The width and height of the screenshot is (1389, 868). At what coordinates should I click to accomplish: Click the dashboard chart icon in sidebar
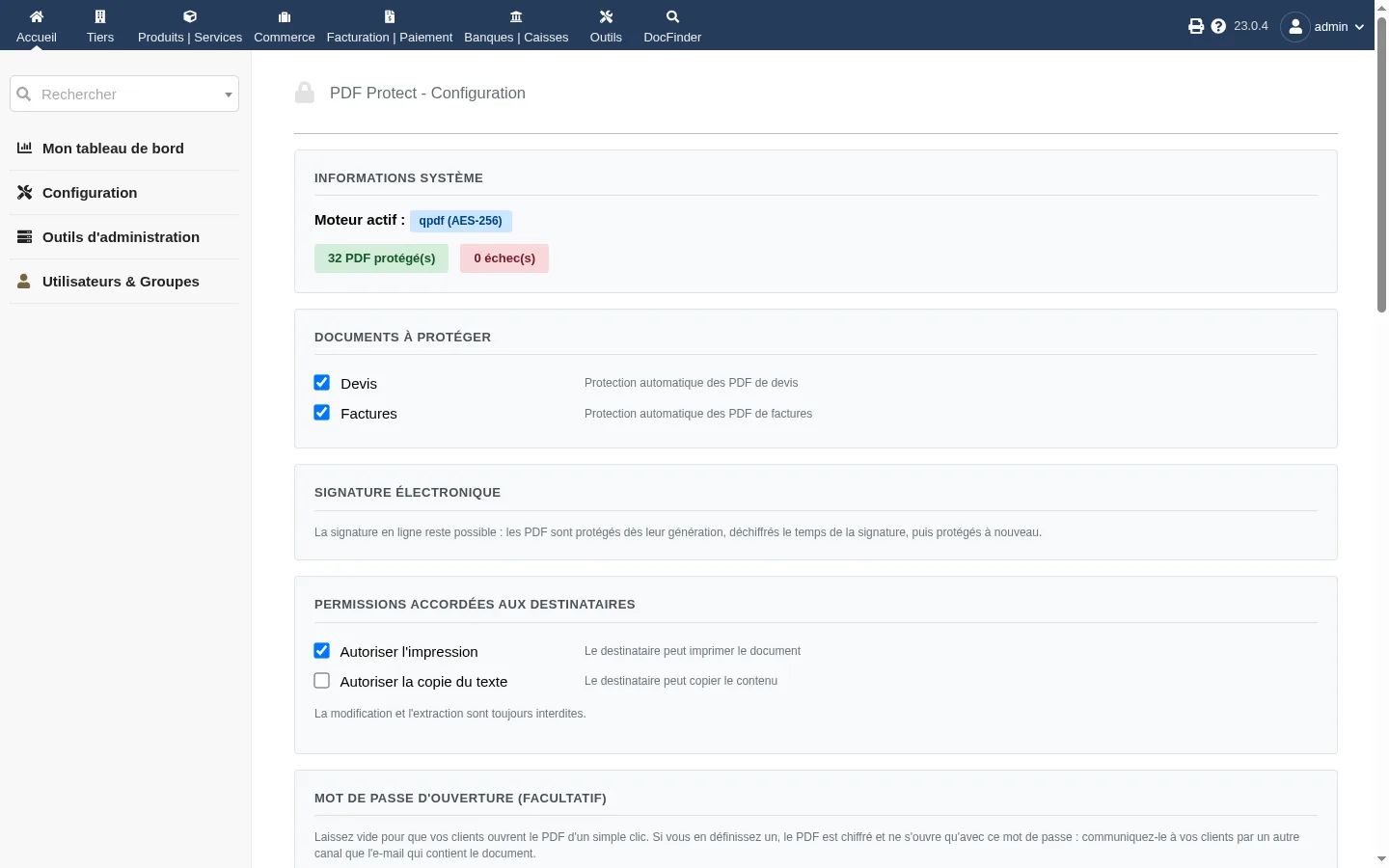tap(25, 148)
